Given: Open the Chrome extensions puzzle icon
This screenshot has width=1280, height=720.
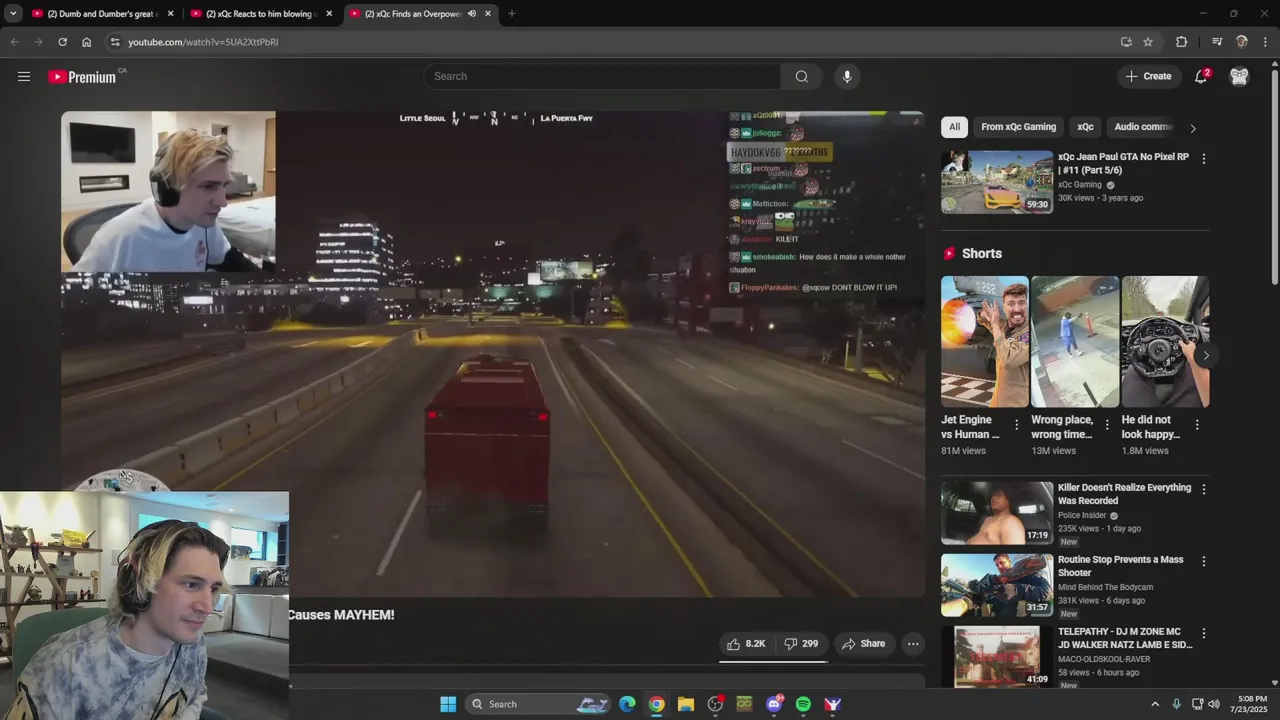Looking at the screenshot, I should point(1181,42).
